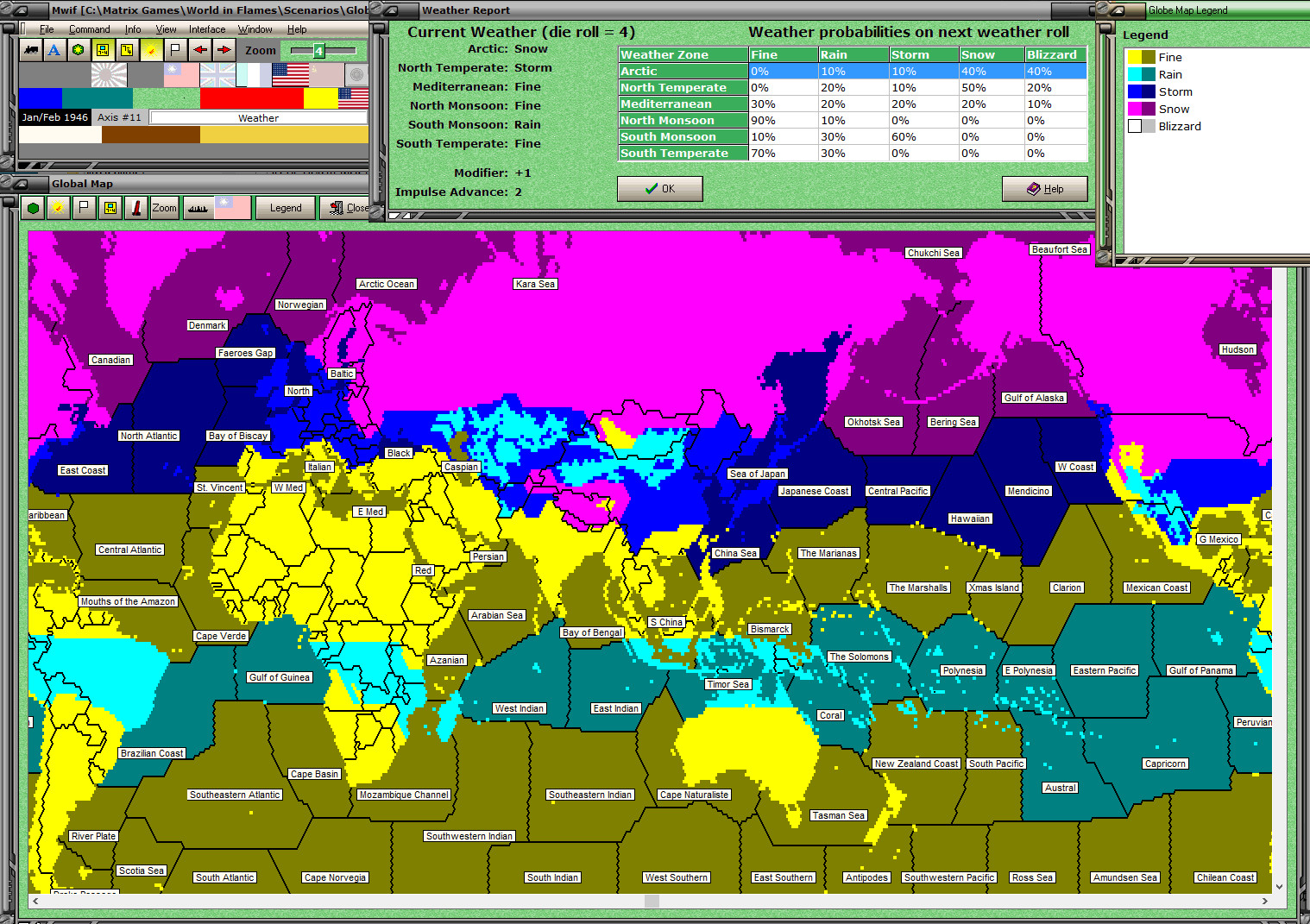
Task: Click the grey circular emblem after the flags
Action: coord(357,75)
